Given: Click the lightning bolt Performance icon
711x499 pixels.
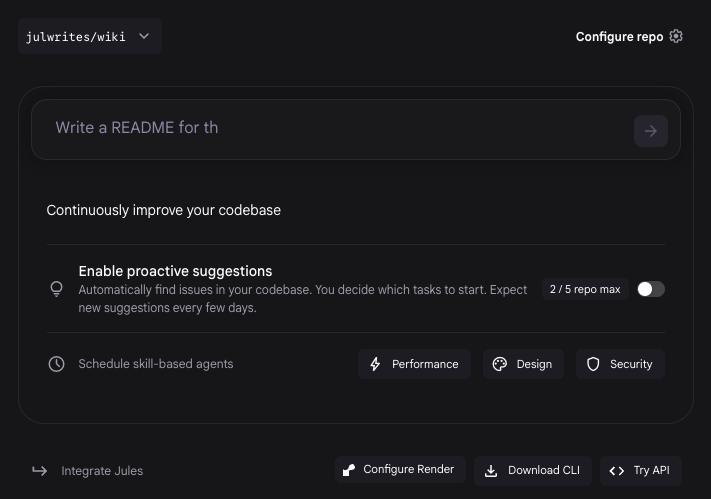Looking at the screenshot, I should [375, 364].
